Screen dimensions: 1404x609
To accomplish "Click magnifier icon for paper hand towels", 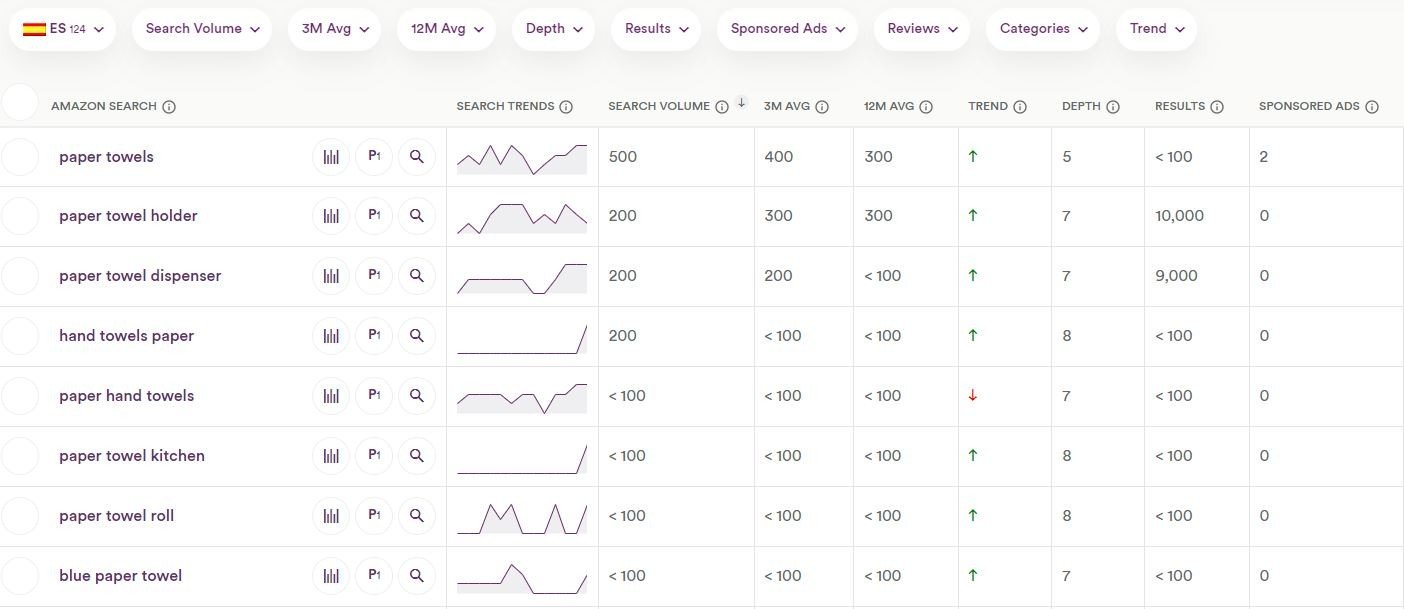I will [x=417, y=396].
